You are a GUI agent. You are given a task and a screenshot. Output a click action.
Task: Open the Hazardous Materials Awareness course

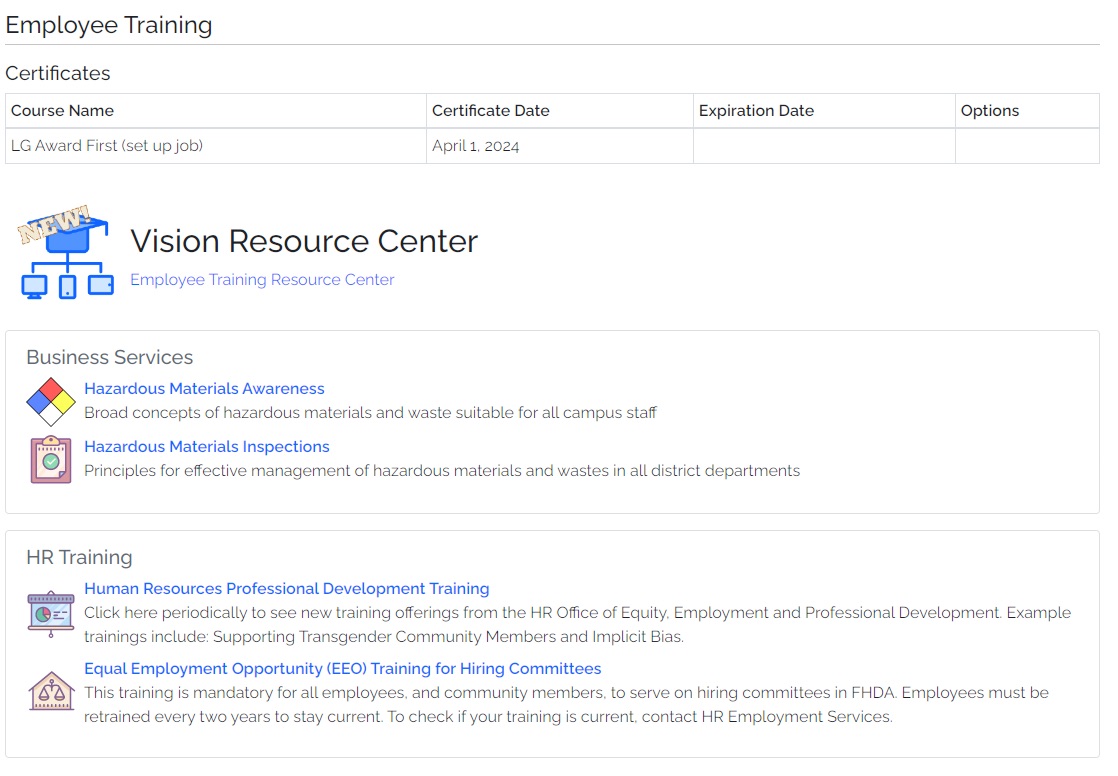204,389
